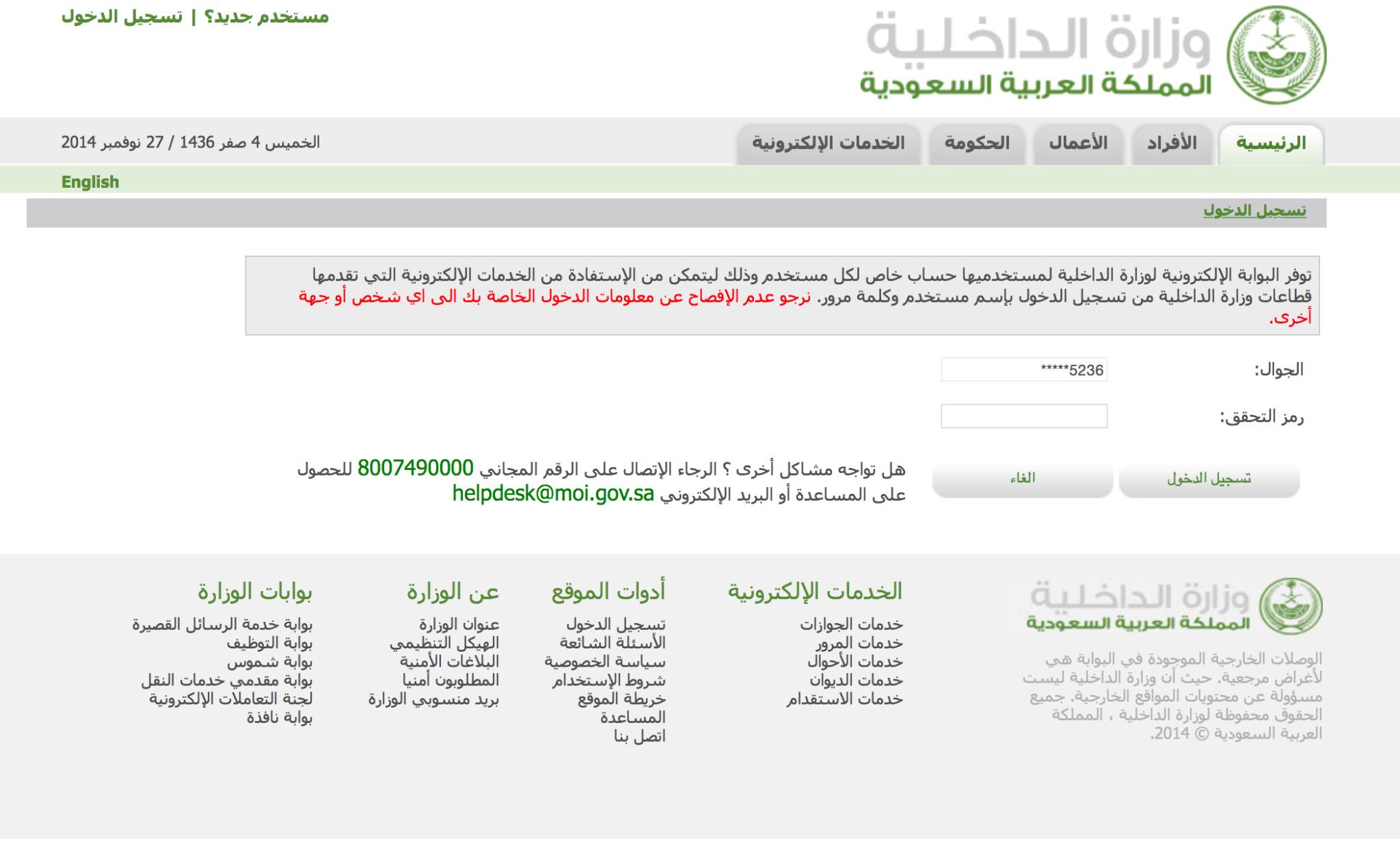Click the date text الخميس 4 صفر 1436
The height and width of the screenshot is (865, 1400).
click(245, 143)
